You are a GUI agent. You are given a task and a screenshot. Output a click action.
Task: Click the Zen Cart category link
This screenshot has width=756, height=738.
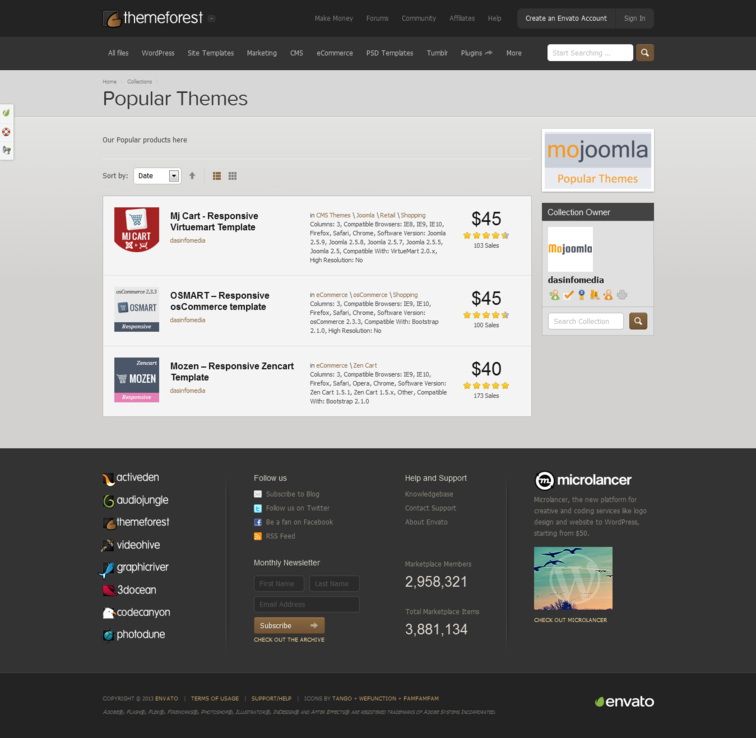[365, 365]
